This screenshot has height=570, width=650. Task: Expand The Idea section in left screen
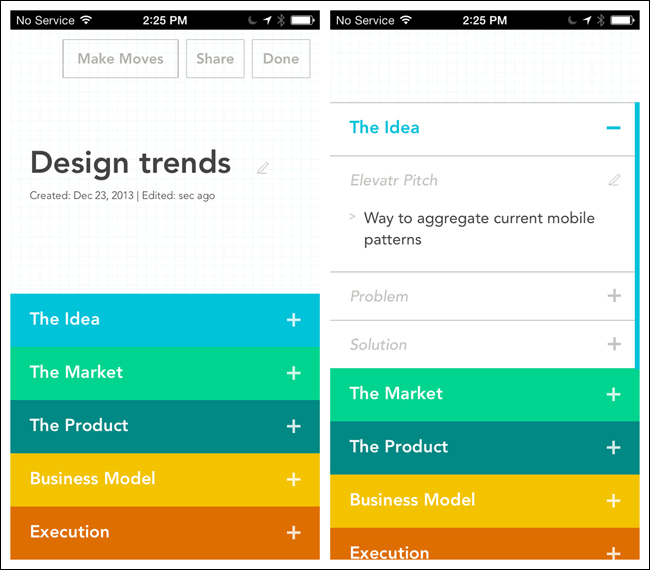pyautogui.click(x=165, y=320)
